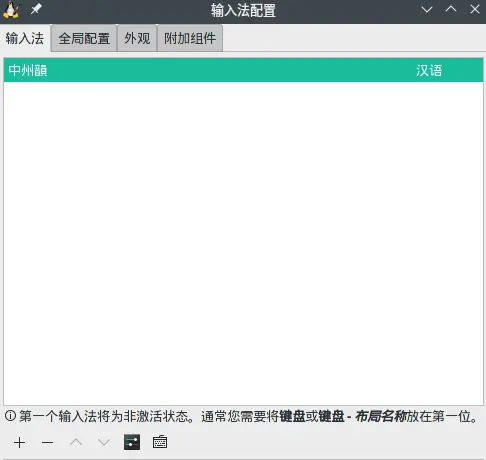
Task: Minimize the 输入法配置 window
Action: click(x=427, y=9)
